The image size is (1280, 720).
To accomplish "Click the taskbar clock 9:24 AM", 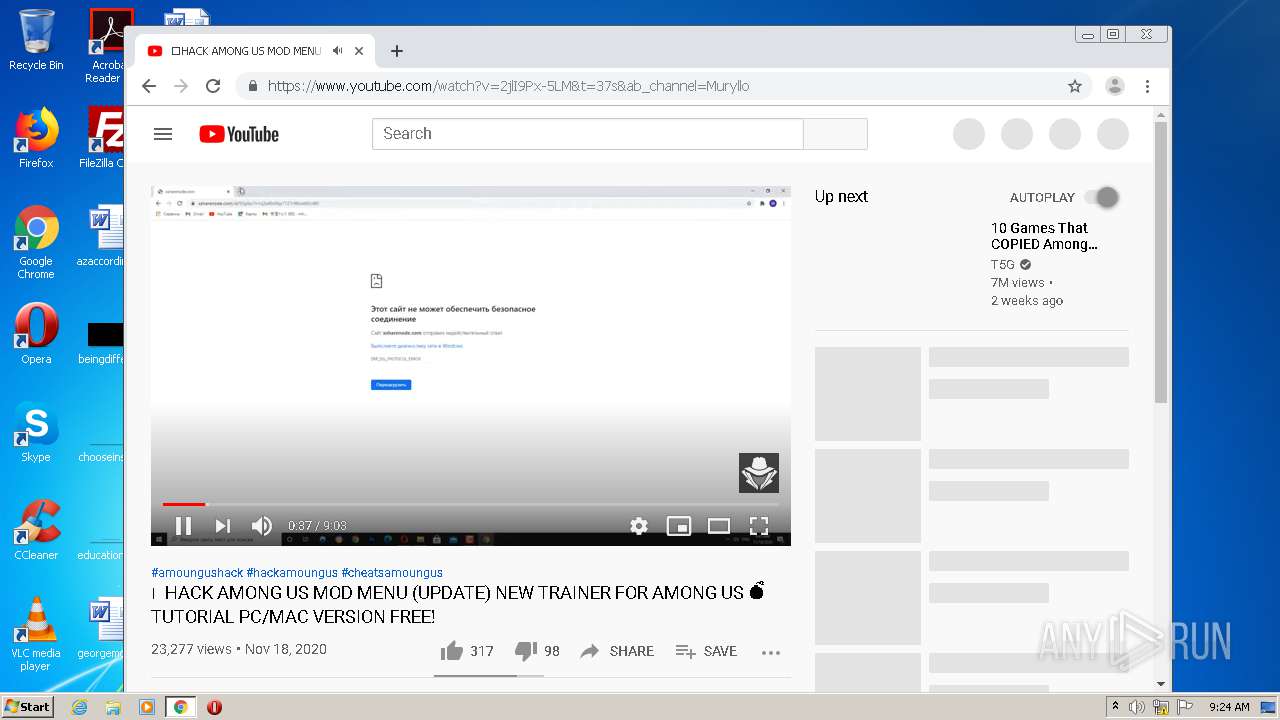I will (1229, 707).
